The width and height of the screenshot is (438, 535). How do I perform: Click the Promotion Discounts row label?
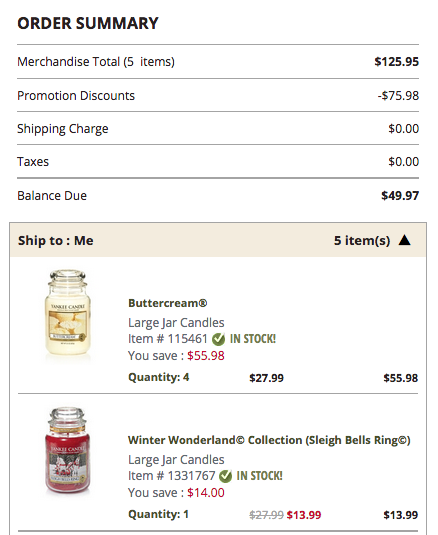point(76,96)
